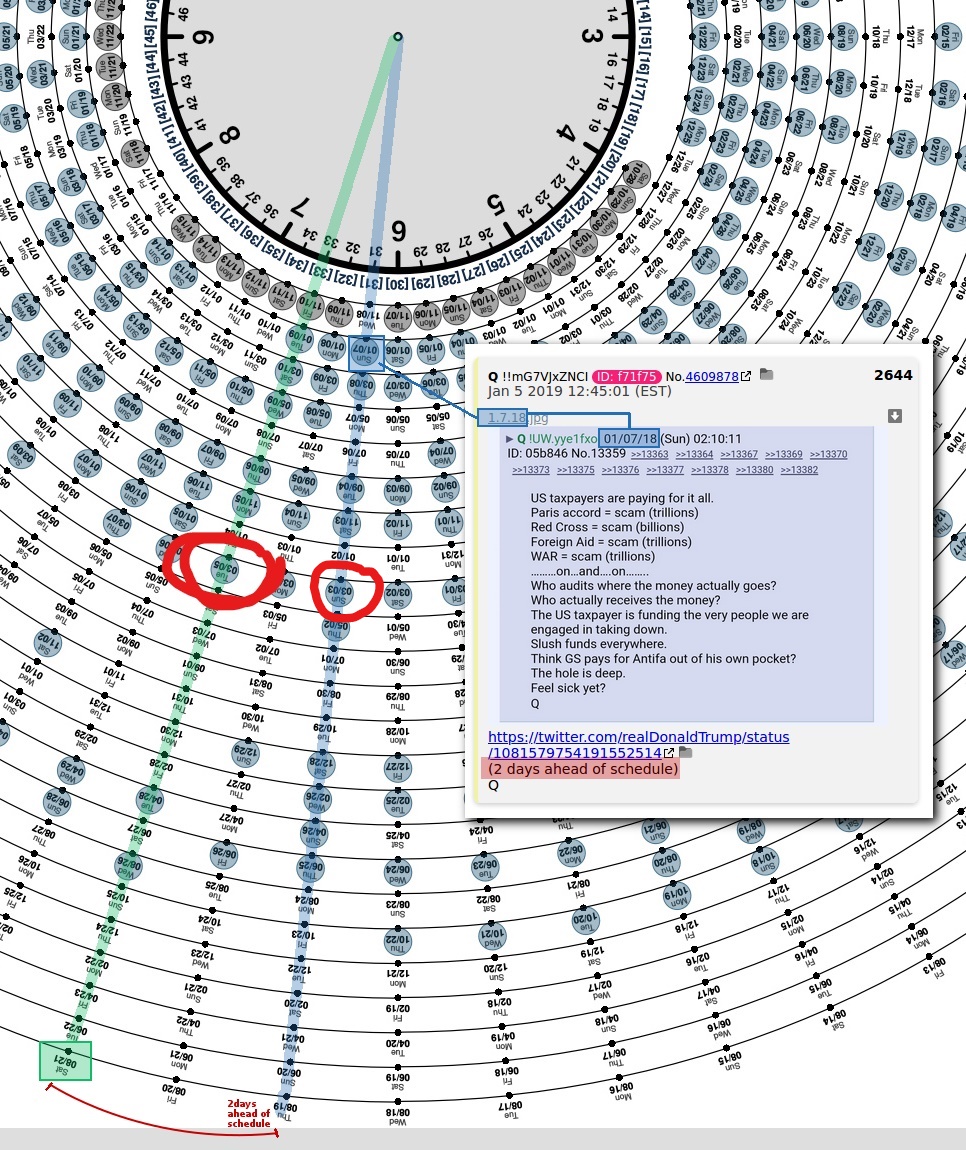
Task: Click folder icon next to post number 4609878
Action: [x=766, y=374]
